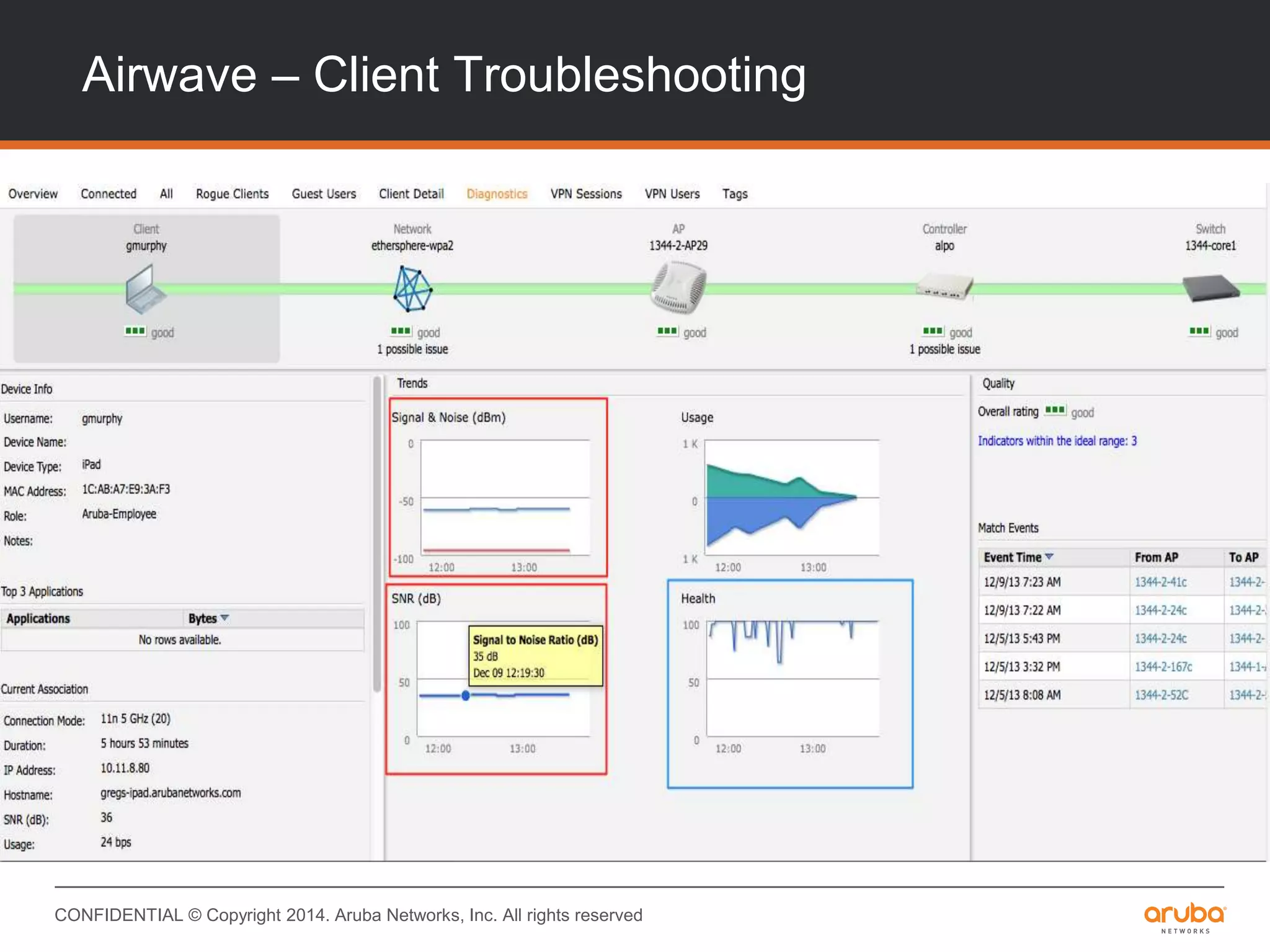Click the Usage value 24 bps
This screenshot has height=952, width=1270.
coord(116,842)
